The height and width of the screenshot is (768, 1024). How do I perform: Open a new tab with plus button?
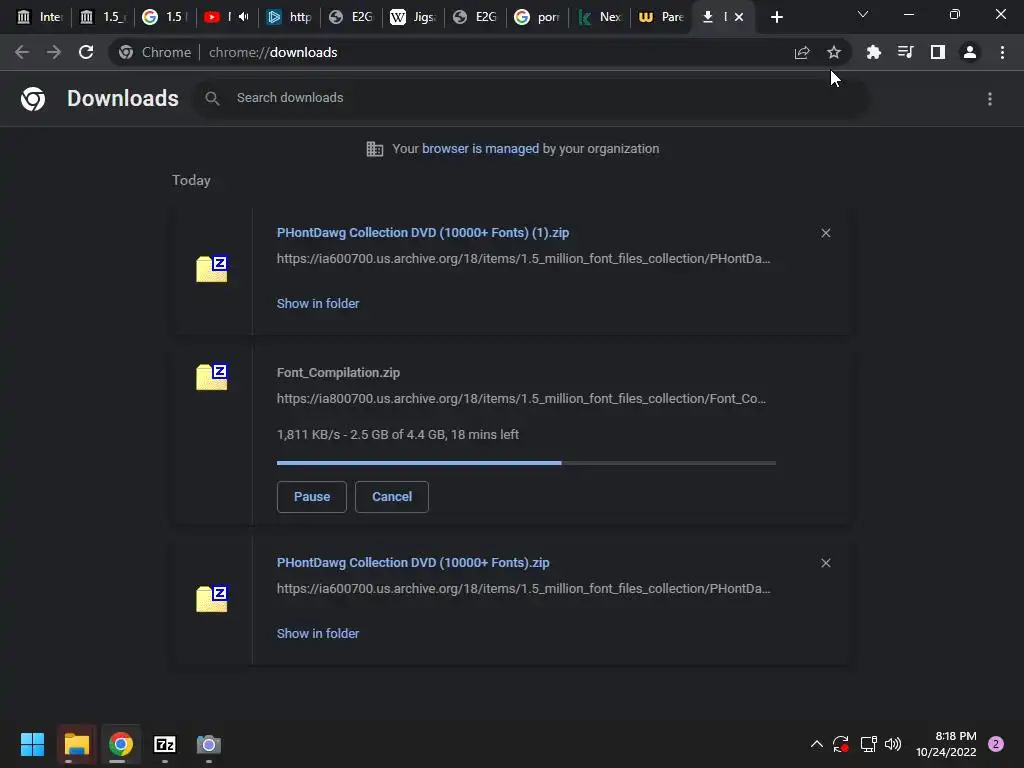click(x=776, y=17)
